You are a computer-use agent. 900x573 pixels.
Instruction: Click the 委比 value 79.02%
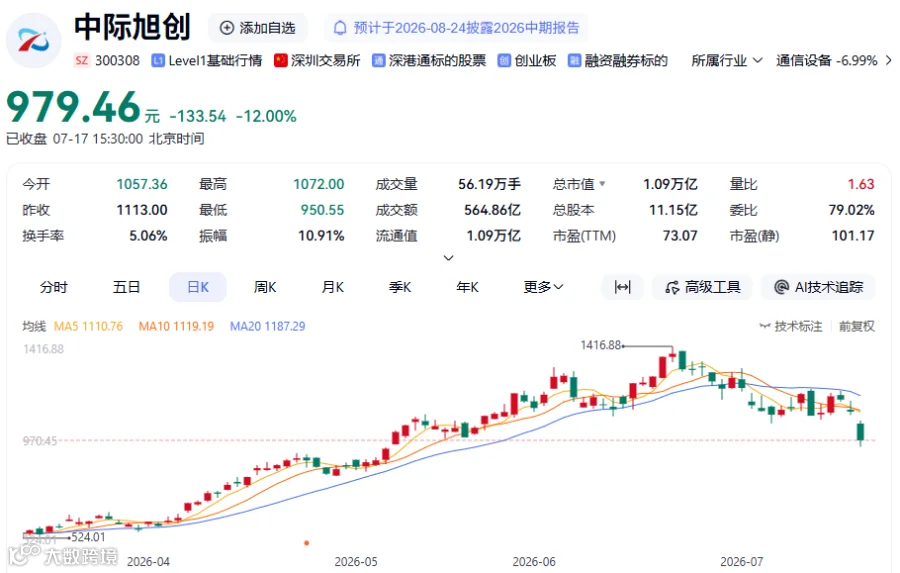(x=851, y=210)
